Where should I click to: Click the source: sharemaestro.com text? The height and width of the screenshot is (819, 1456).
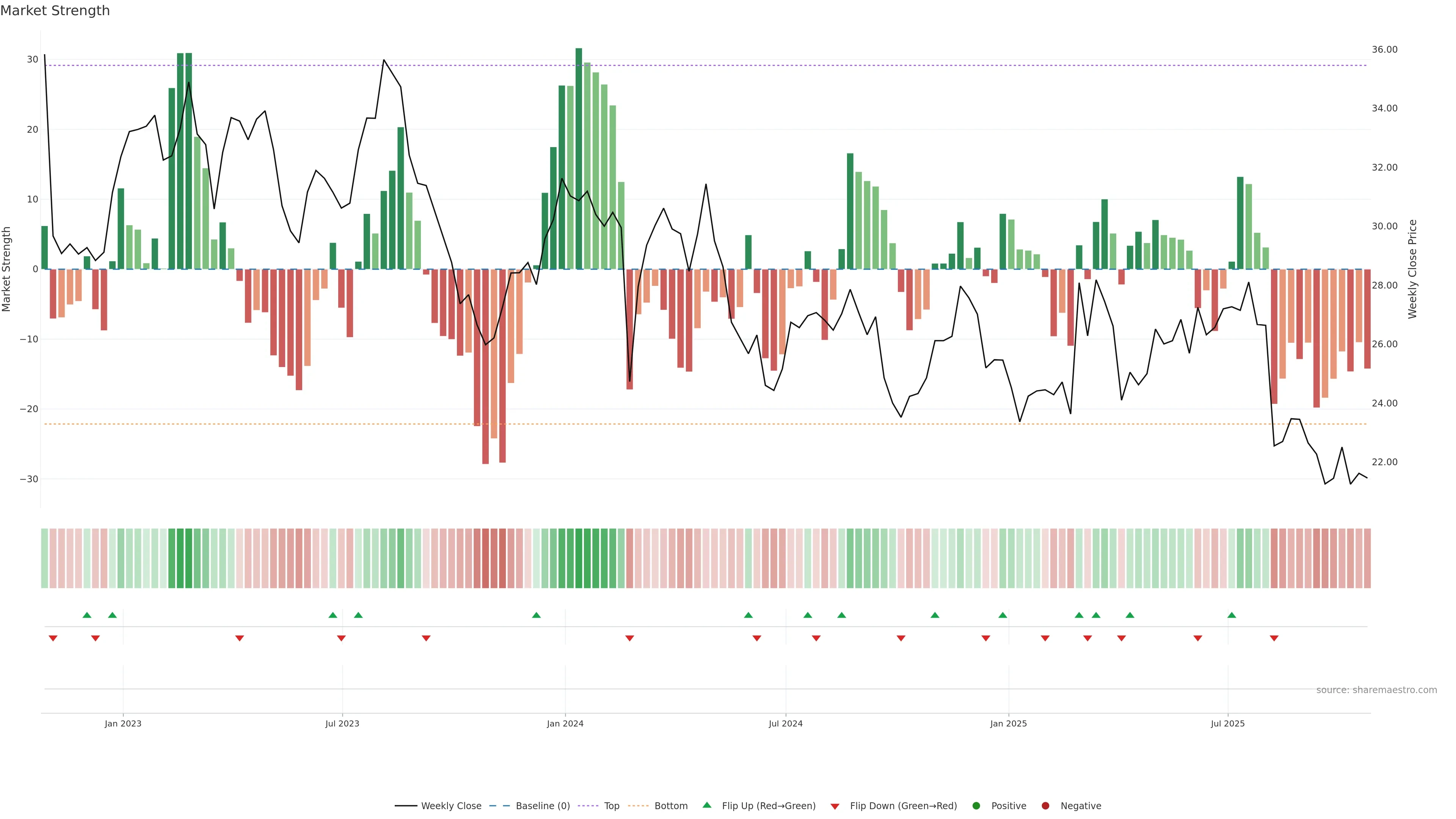[1376, 690]
